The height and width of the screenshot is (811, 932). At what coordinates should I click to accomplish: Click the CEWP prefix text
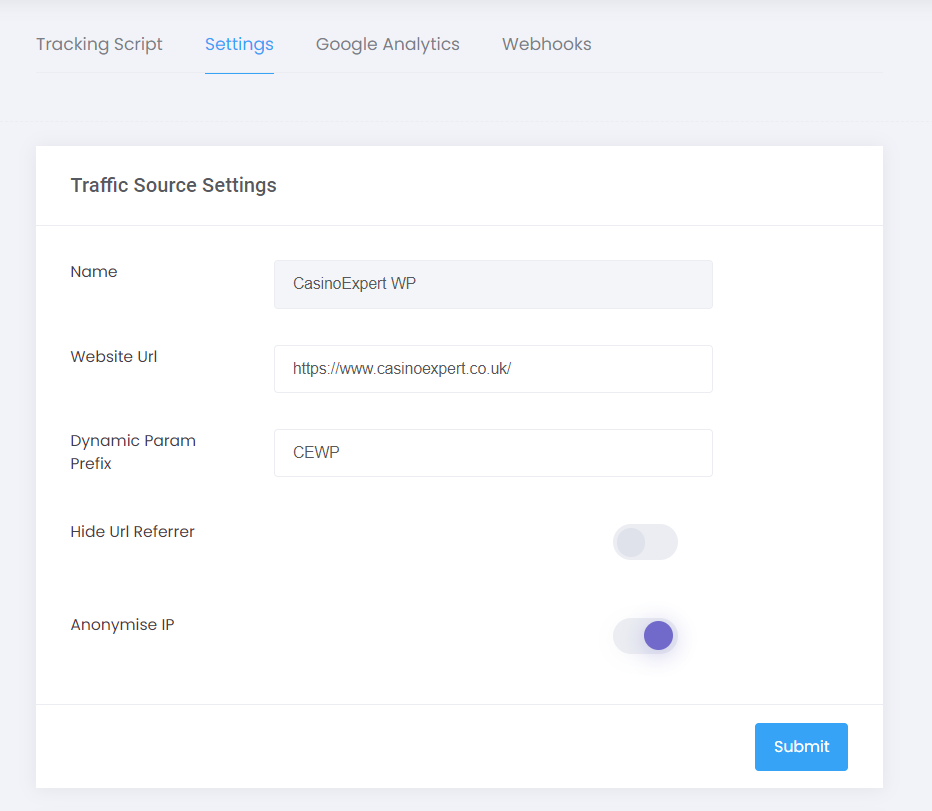point(316,452)
